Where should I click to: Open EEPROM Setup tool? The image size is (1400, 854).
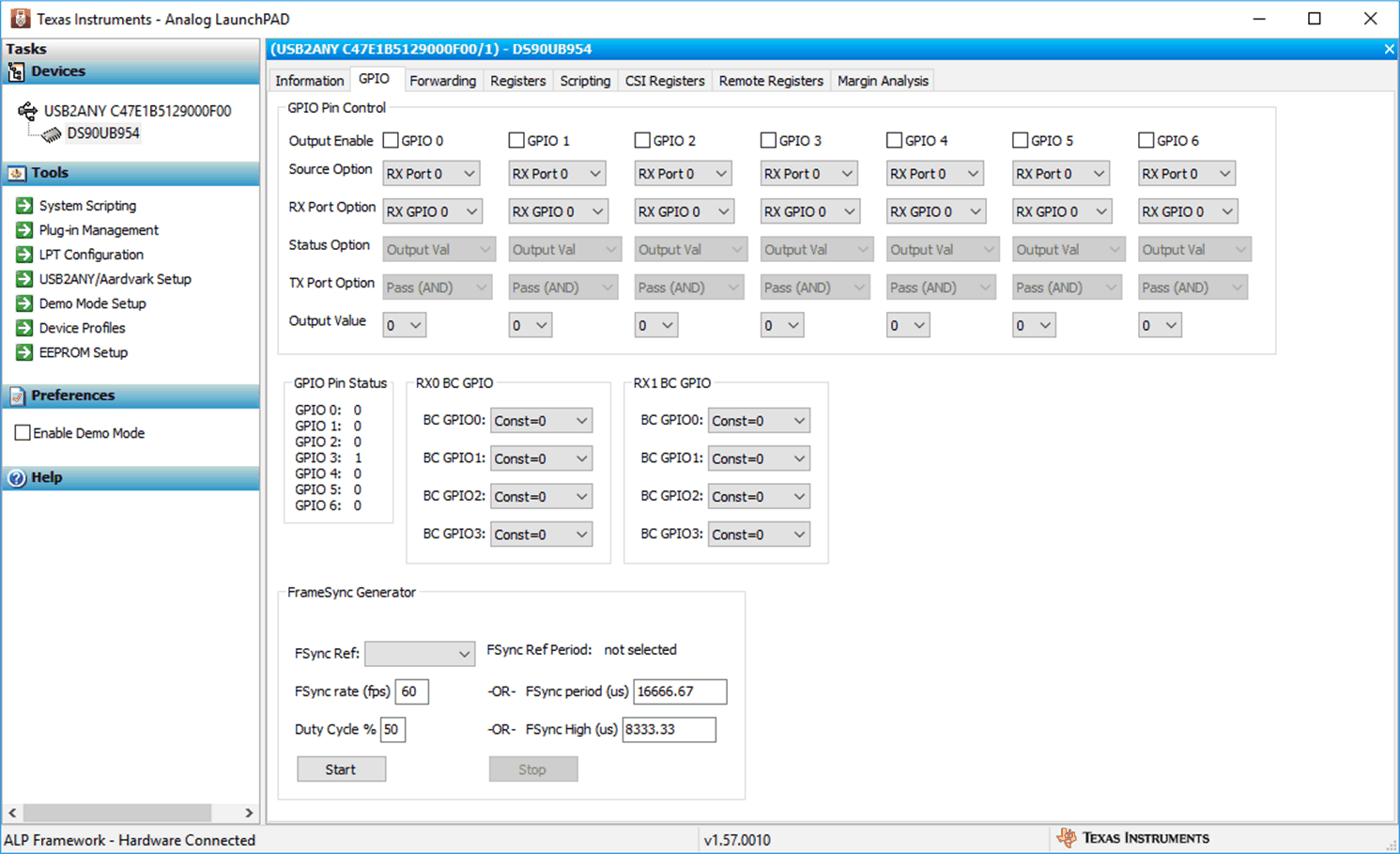pos(83,352)
